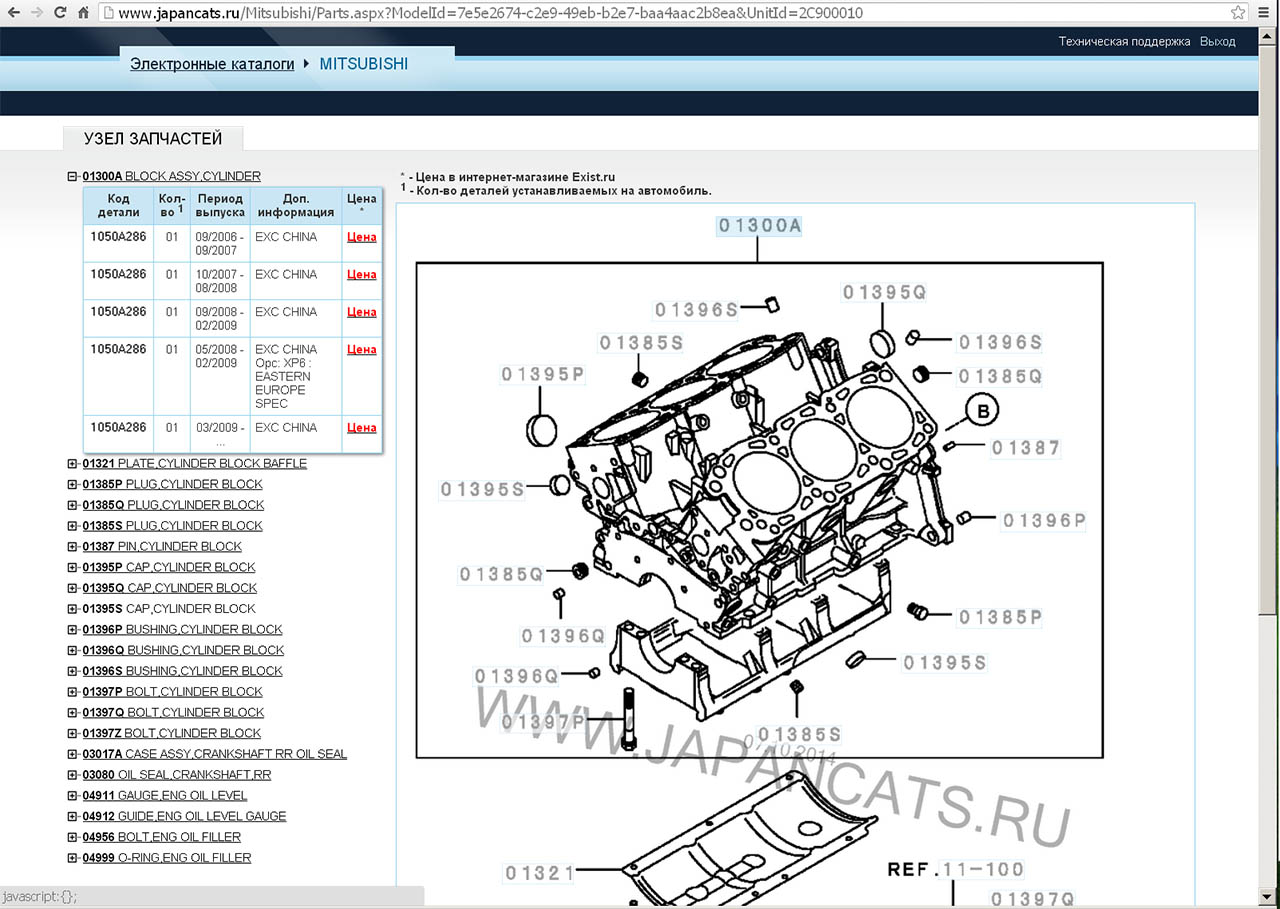Open the MITSUBISHI breadcrumb link

363,64
